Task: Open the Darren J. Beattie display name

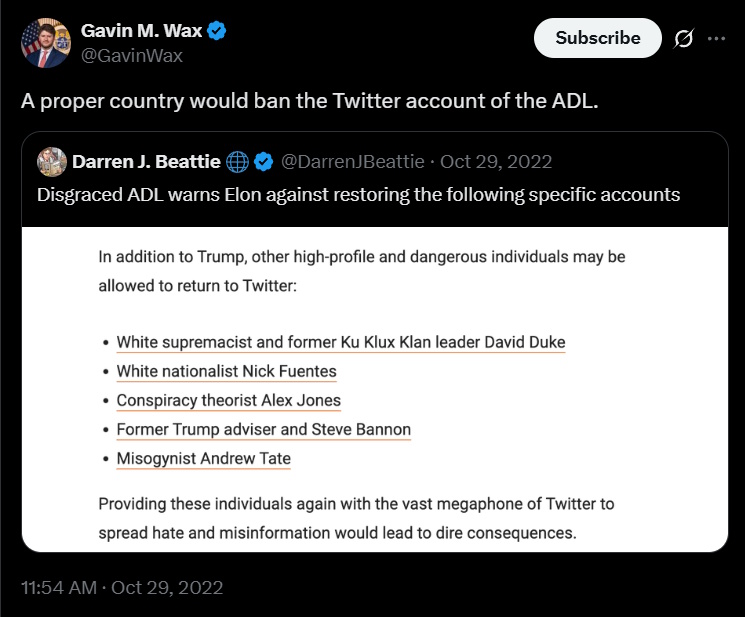Action: 145,161
